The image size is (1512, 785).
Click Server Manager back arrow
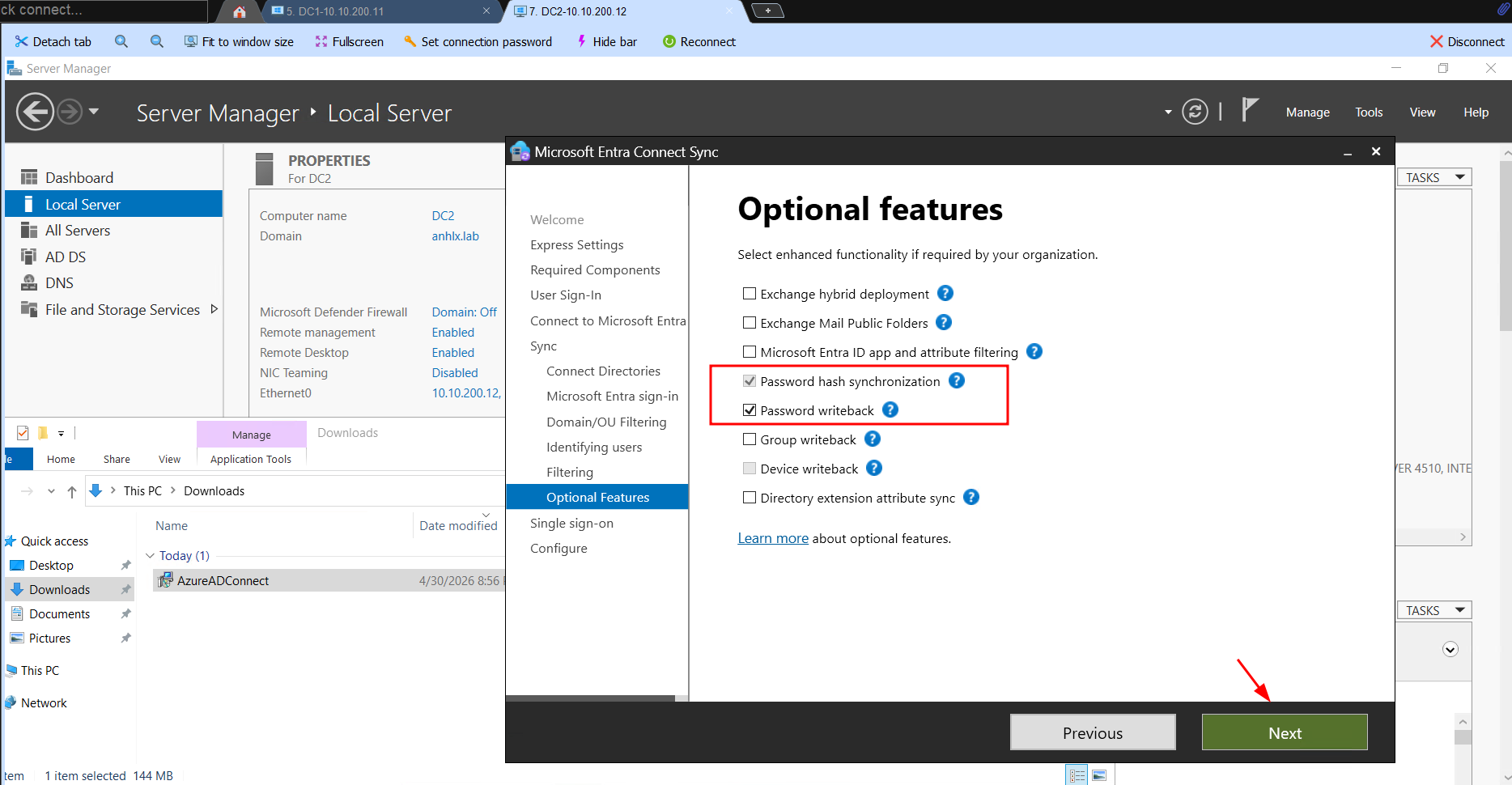pyautogui.click(x=35, y=112)
